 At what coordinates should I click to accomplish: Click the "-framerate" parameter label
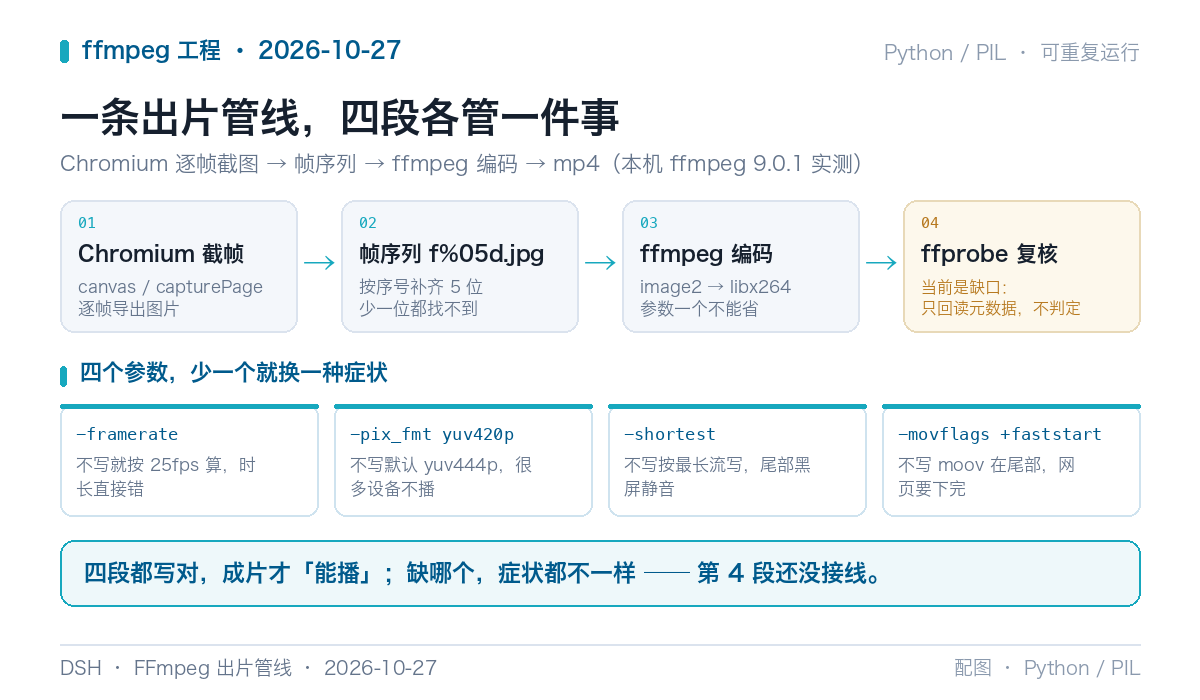(x=127, y=434)
